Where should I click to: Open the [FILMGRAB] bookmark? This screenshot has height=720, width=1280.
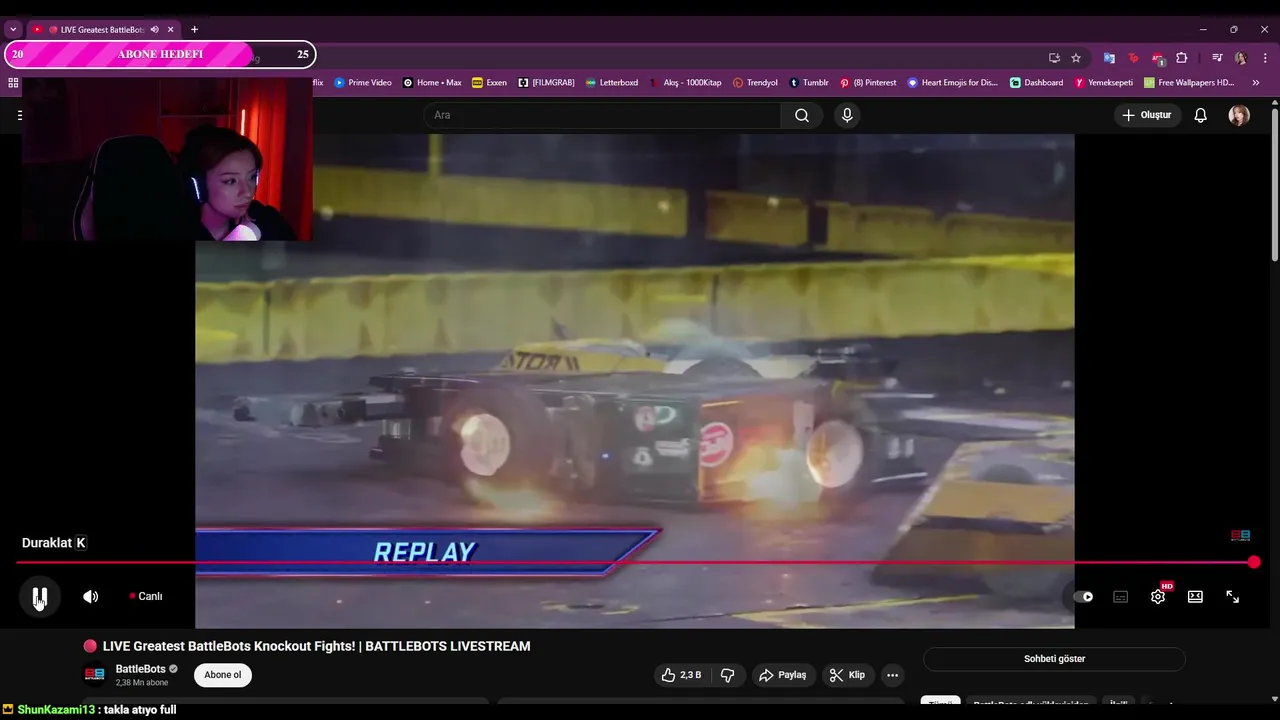click(x=546, y=83)
